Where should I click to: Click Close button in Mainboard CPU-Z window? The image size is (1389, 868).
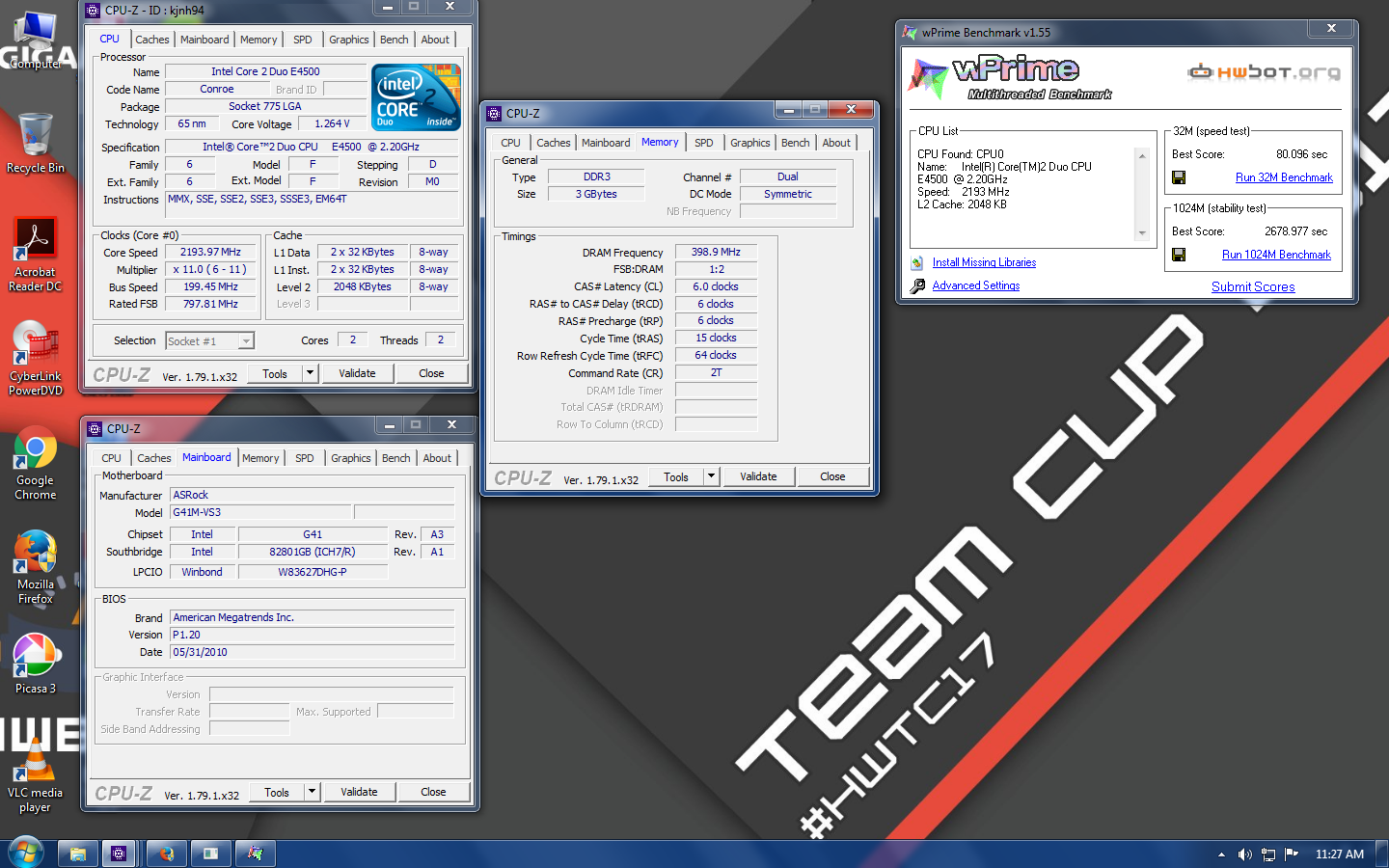(433, 792)
